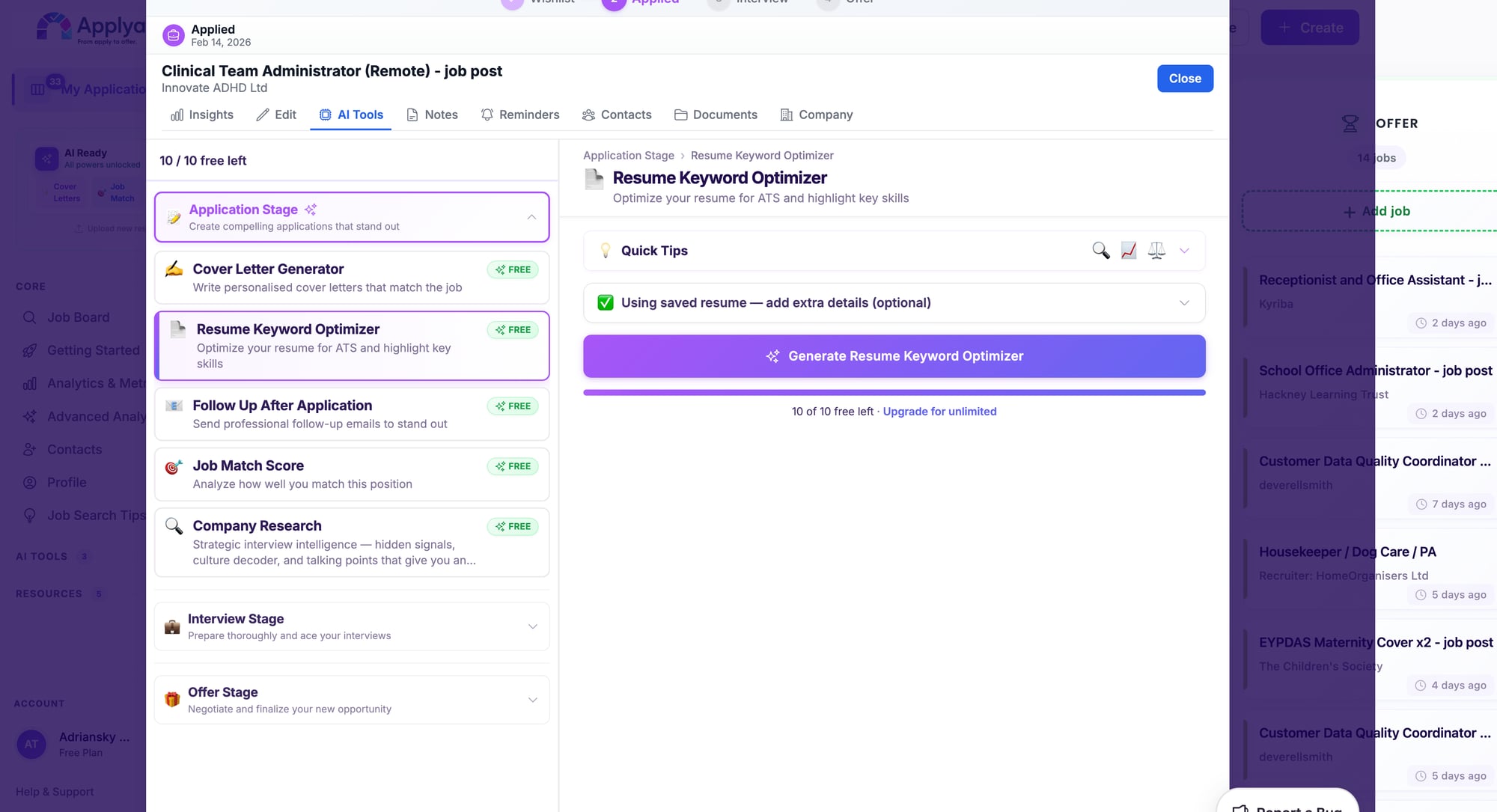Expand the Offer Stage section
The image size is (1497, 812).
tap(532, 699)
